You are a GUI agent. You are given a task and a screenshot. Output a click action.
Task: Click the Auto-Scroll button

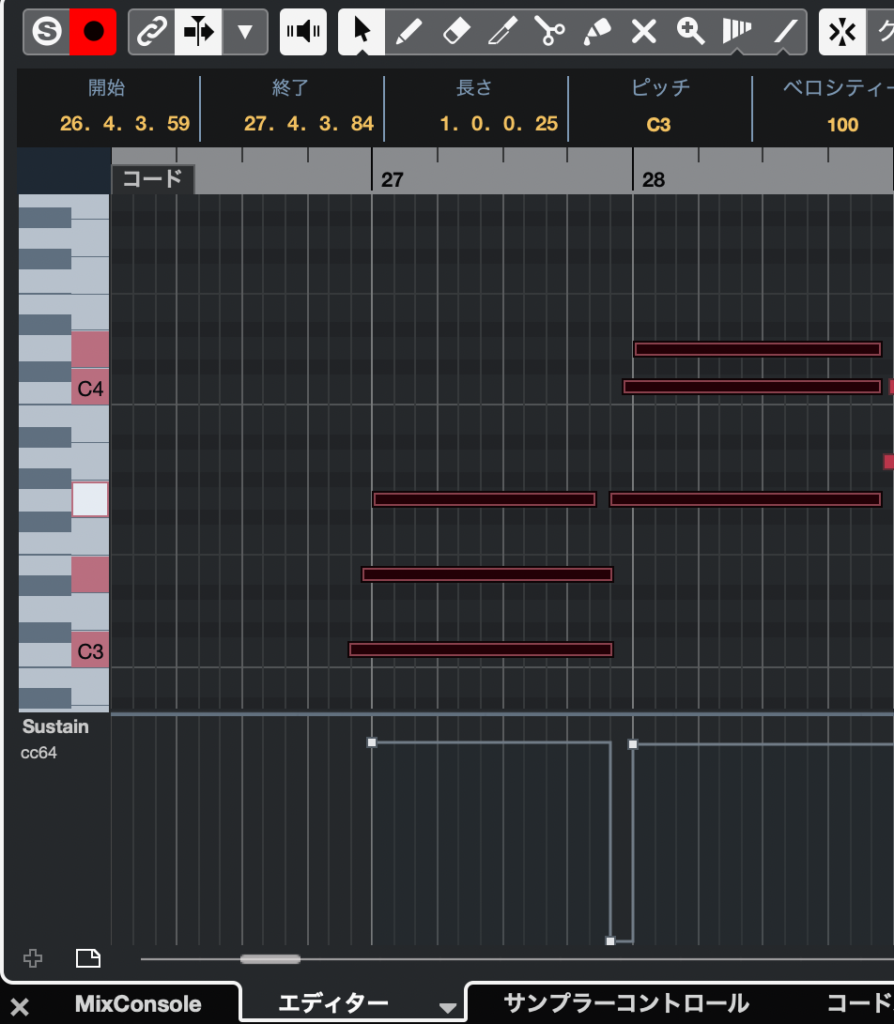coord(198,32)
